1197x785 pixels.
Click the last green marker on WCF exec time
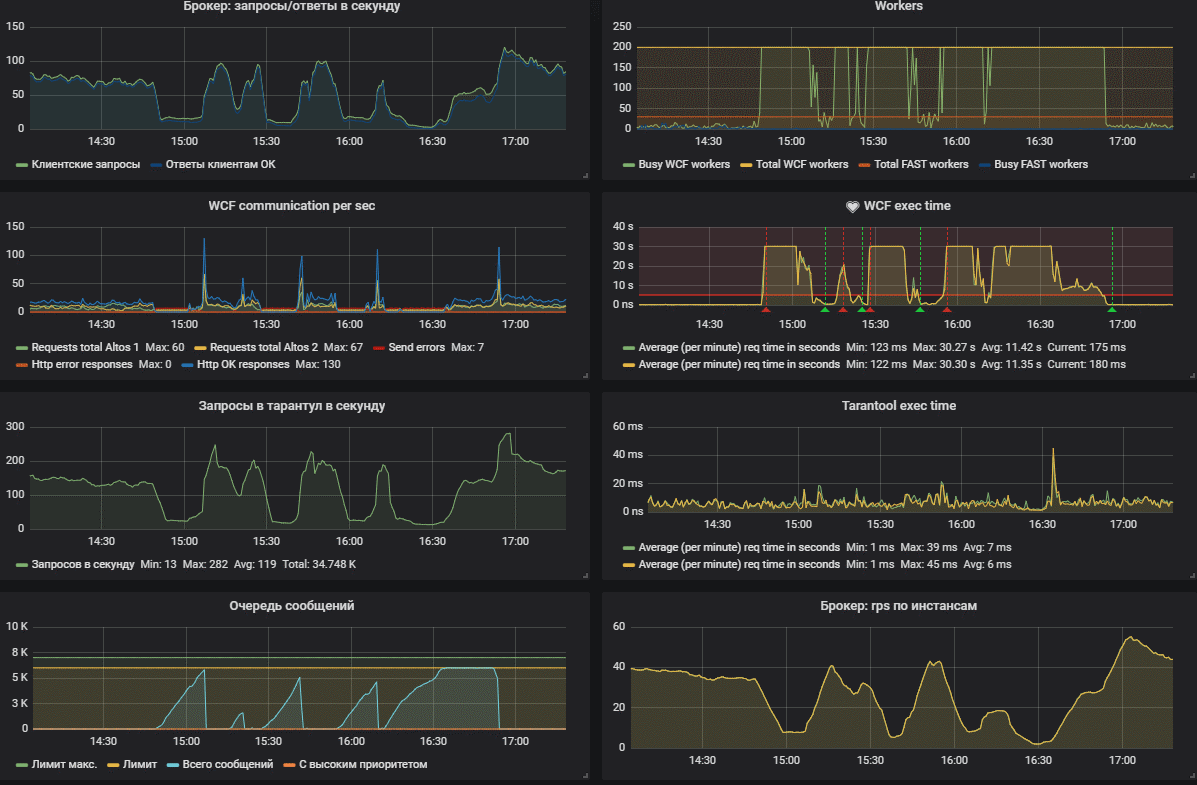[1112, 309]
